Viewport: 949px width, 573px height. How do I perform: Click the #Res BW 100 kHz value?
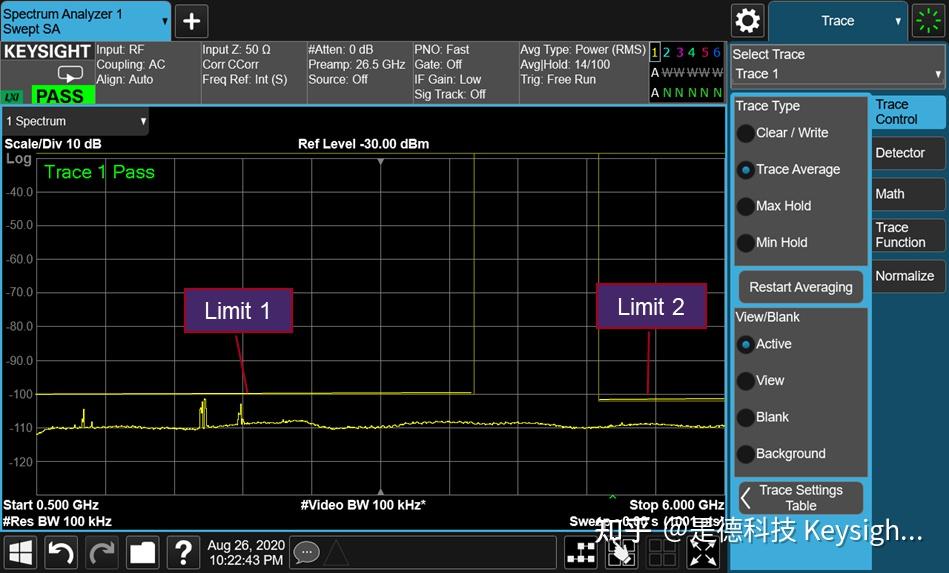(57, 522)
